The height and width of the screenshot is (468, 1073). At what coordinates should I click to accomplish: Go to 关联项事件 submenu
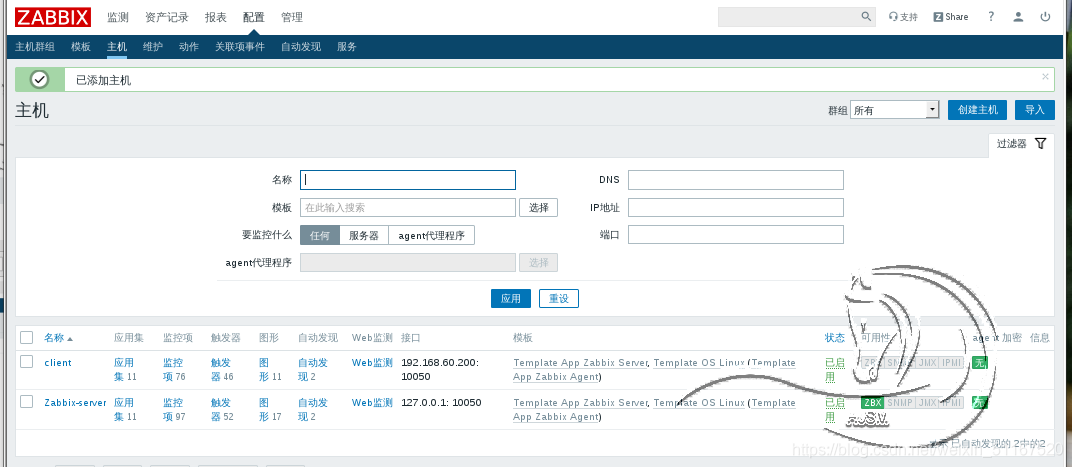240,47
